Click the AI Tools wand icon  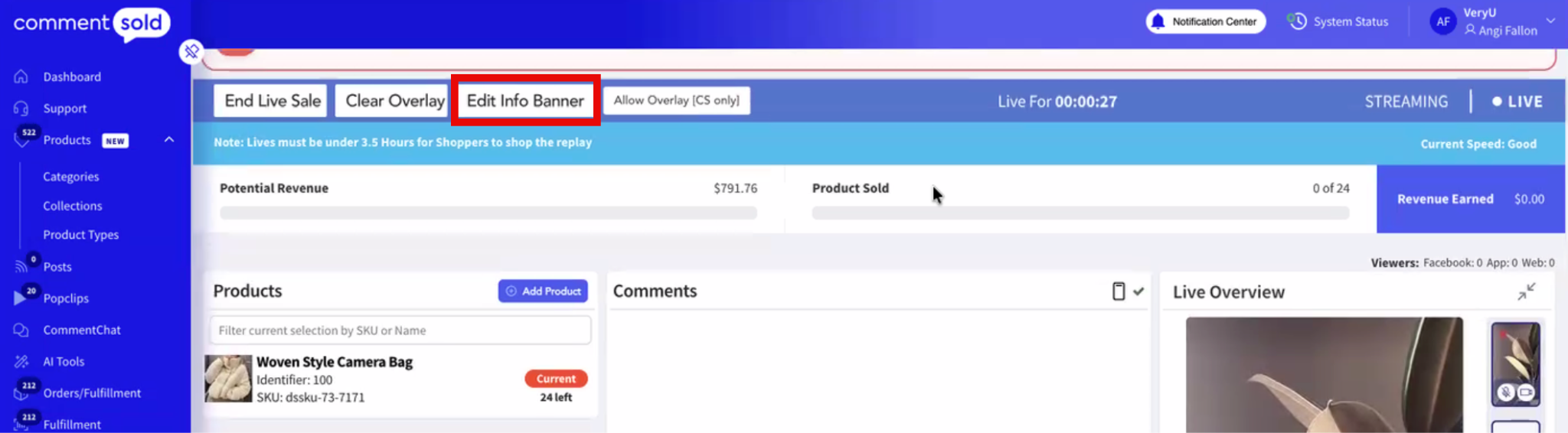[x=21, y=361]
